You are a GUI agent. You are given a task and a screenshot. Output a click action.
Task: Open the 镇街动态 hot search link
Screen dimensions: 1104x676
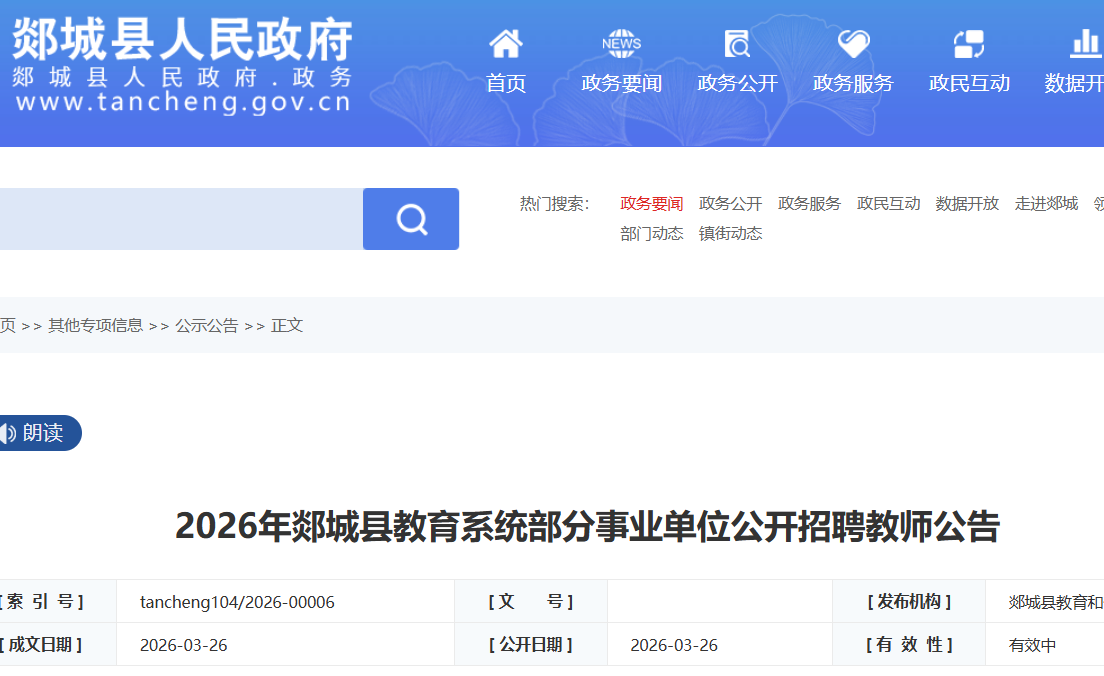coord(730,234)
